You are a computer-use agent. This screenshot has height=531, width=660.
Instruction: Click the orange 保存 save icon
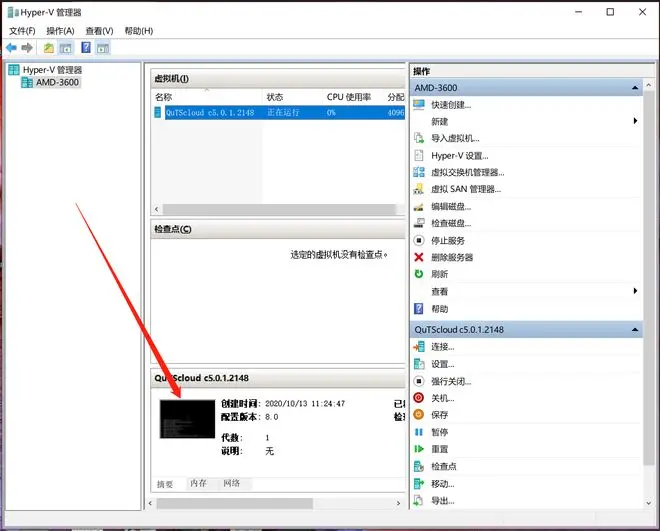(x=419, y=414)
